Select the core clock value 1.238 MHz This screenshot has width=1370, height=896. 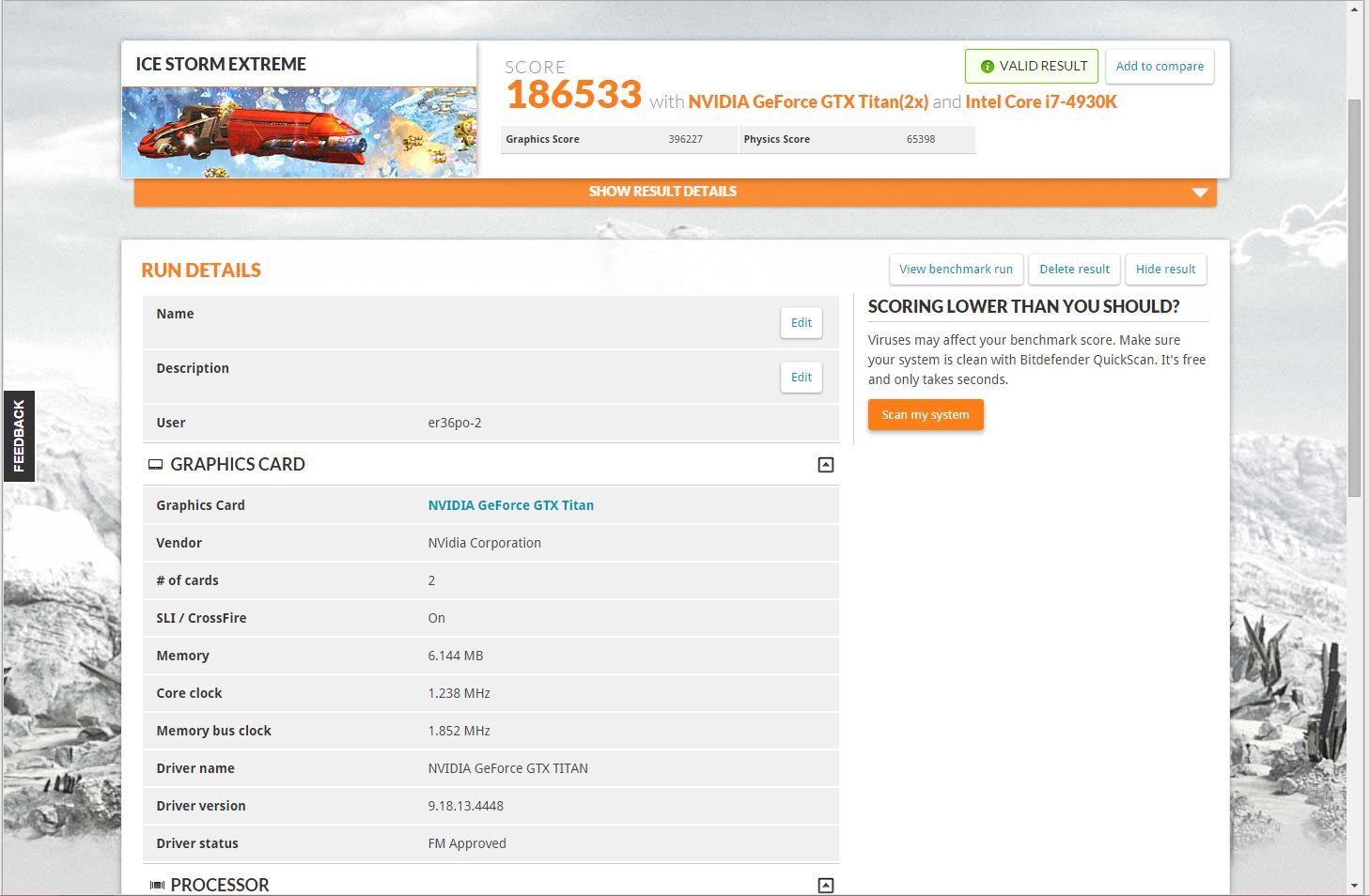[459, 693]
